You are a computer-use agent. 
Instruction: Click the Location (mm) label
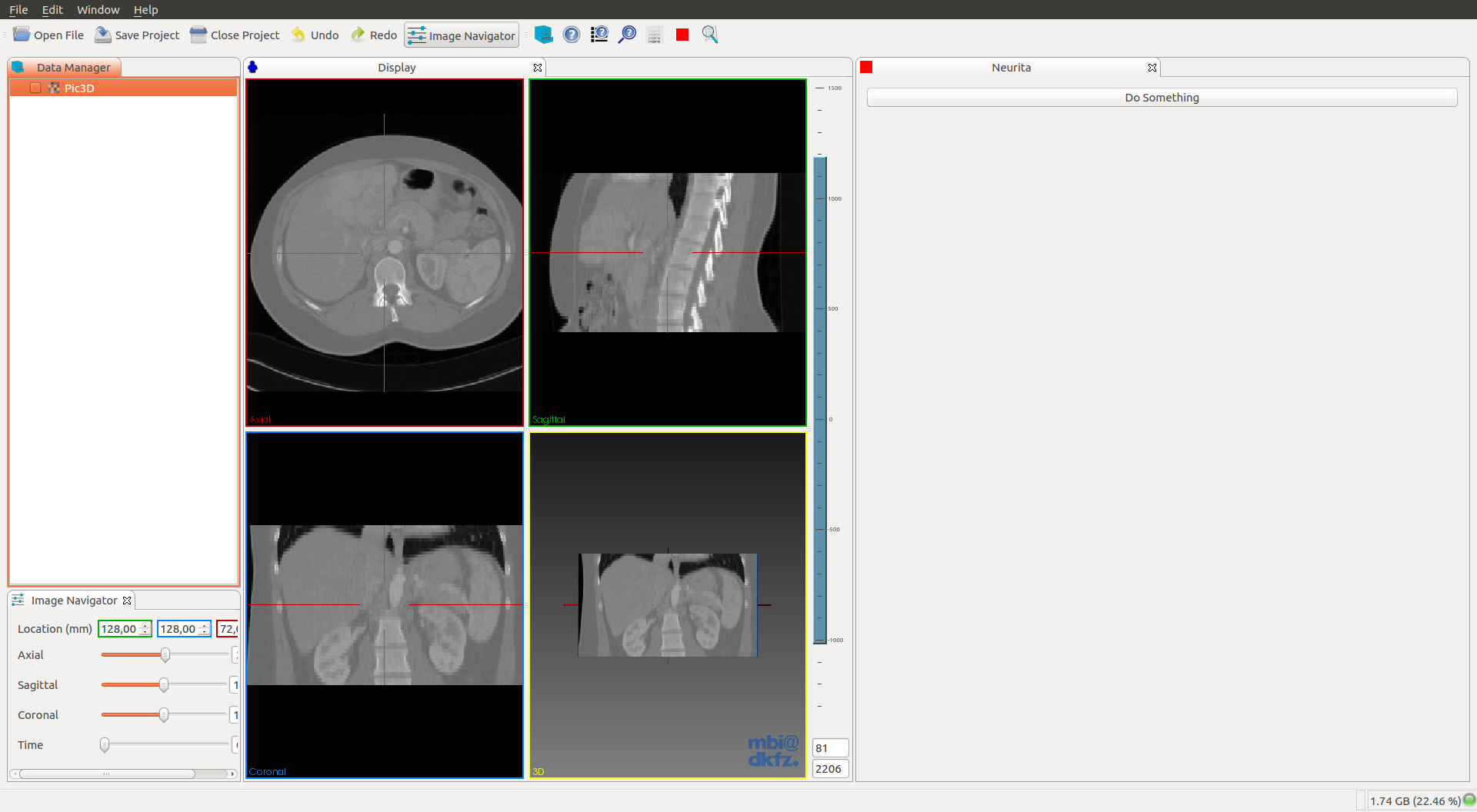[55, 629]
